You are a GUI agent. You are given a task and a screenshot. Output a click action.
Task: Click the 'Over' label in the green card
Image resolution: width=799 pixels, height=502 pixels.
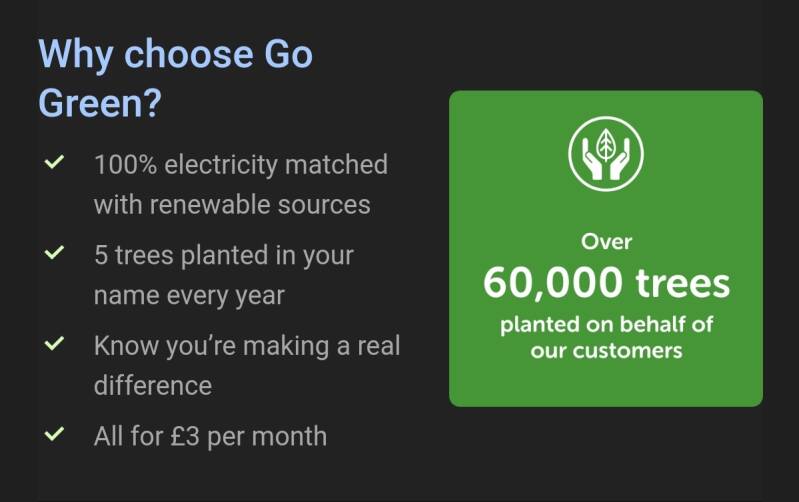[x=606, y=242]
